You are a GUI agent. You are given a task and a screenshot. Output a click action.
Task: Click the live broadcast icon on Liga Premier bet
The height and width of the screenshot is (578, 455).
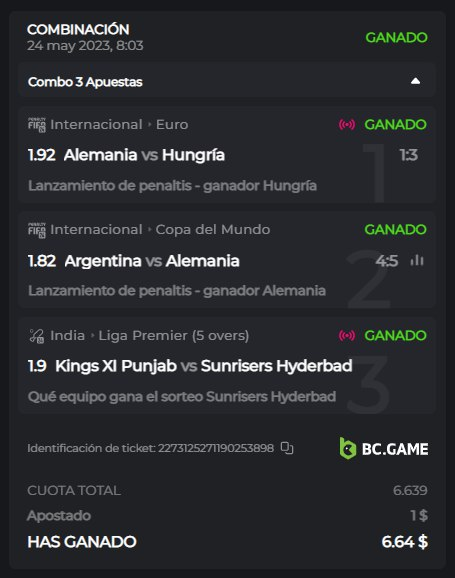pyautogui.click(x=347, y=335)
